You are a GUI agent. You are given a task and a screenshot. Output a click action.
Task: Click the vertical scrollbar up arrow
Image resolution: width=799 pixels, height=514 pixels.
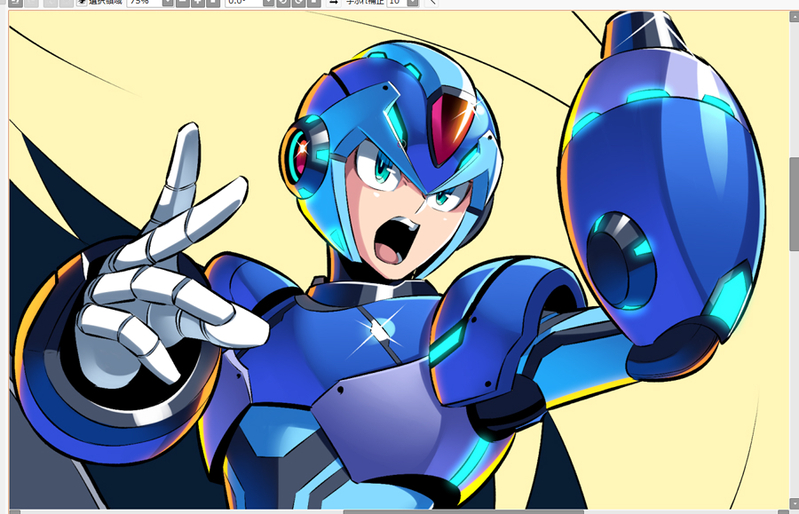[x=794, y=16]
